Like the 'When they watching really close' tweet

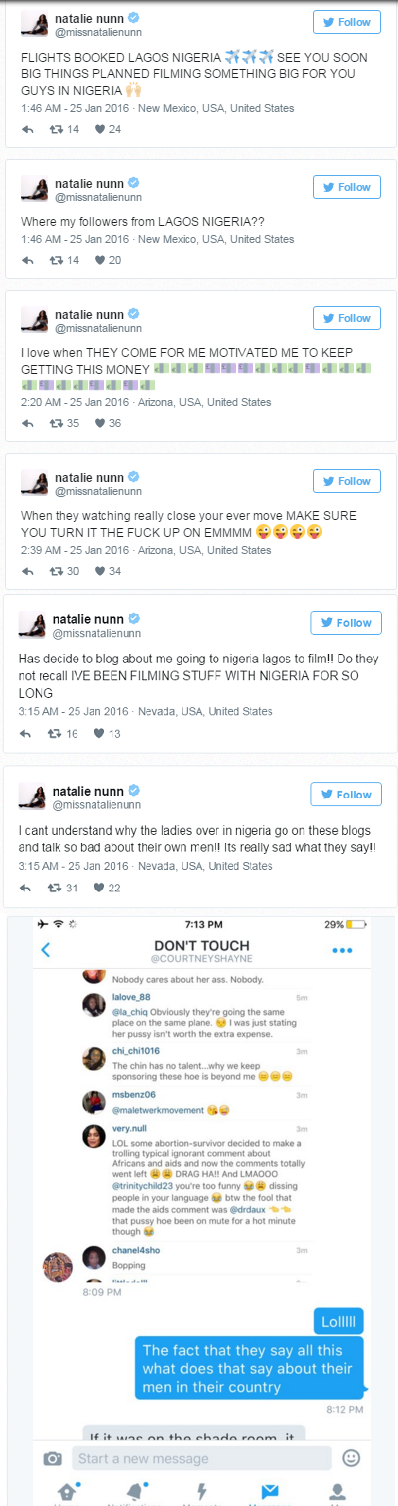click(x=100, y=571)
